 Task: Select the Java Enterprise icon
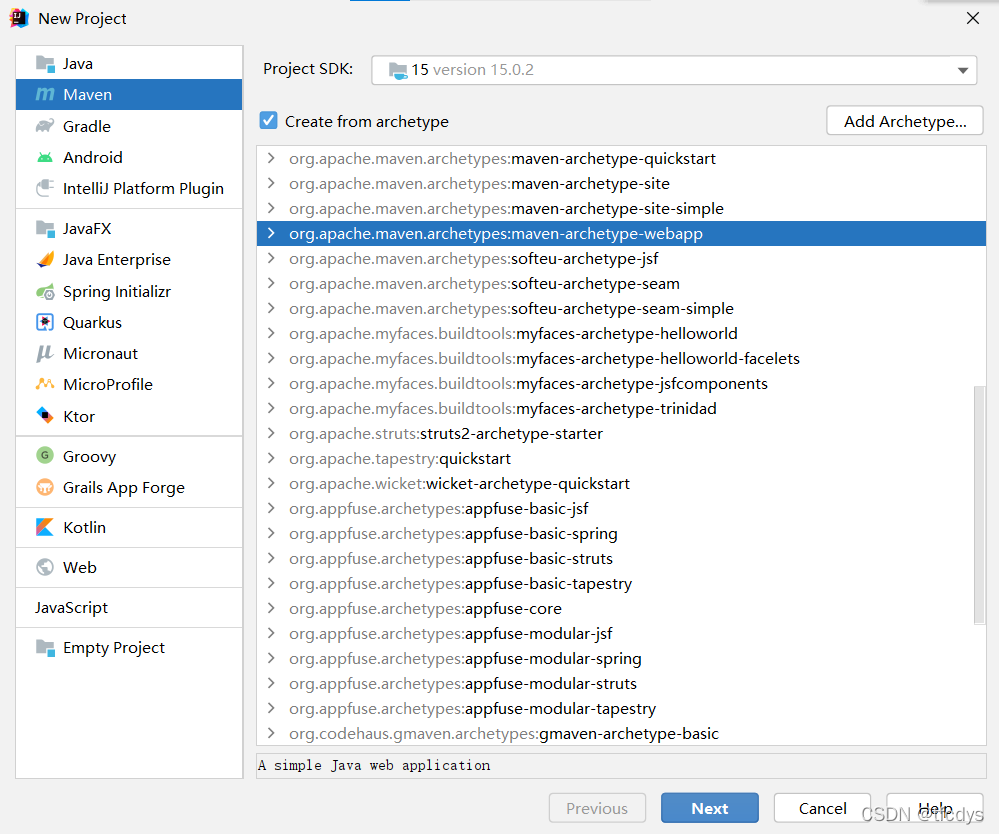(45, 259)
